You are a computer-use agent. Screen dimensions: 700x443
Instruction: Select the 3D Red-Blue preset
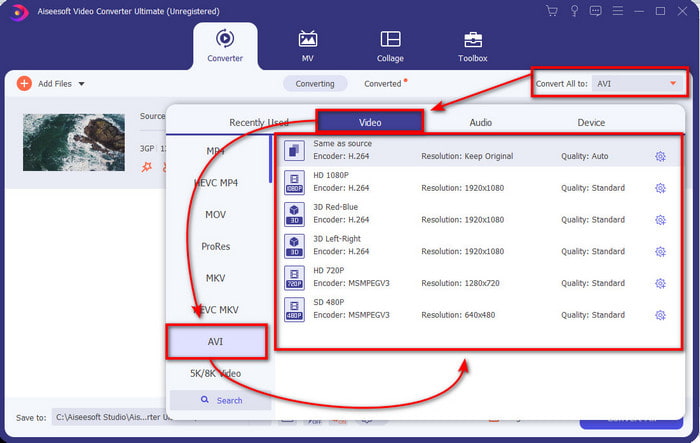point(479,213)
